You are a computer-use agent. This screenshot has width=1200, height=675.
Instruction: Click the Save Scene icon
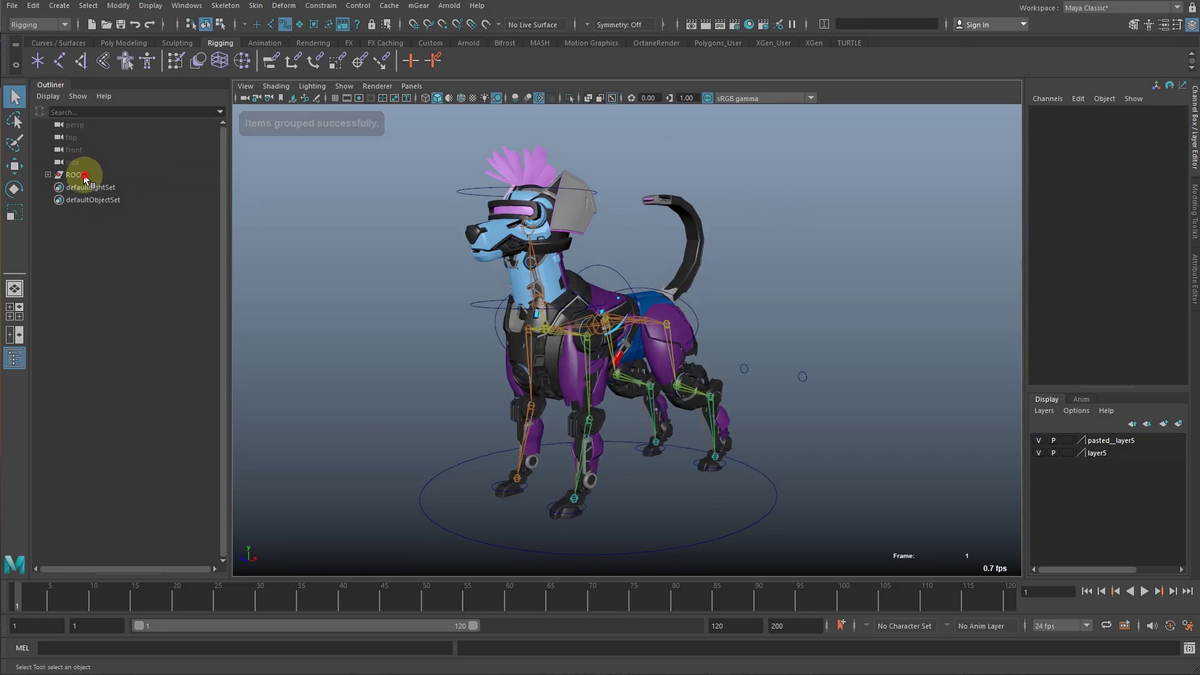(120, 24)
